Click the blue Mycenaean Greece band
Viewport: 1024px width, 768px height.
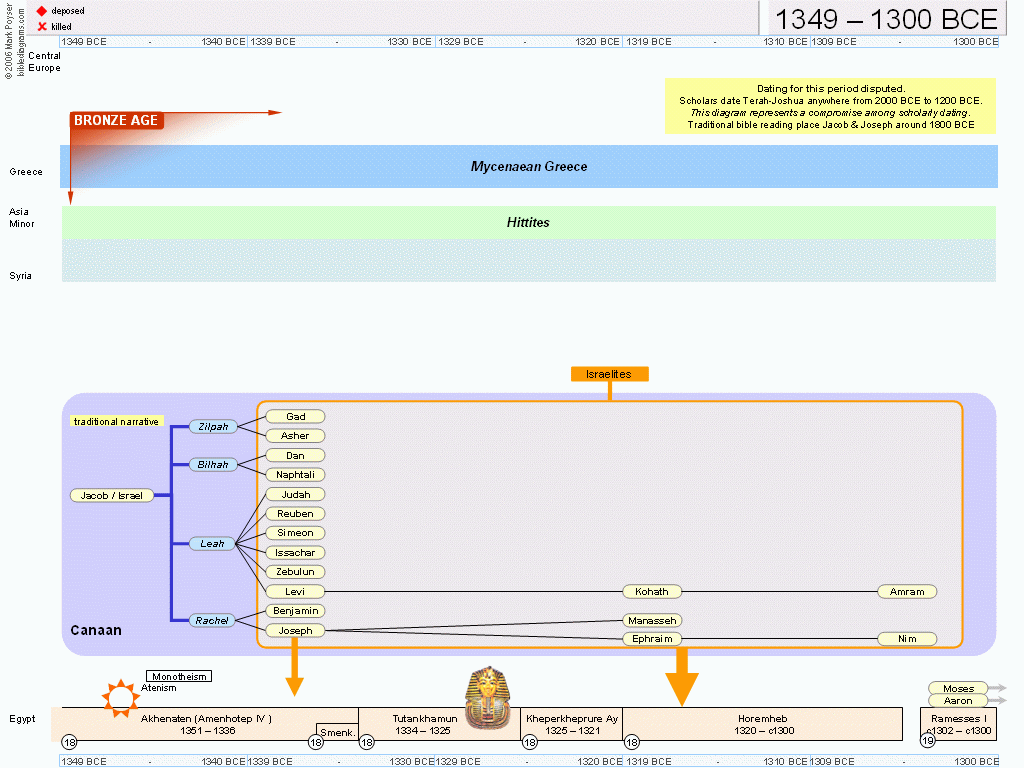(x=529, y=166)
